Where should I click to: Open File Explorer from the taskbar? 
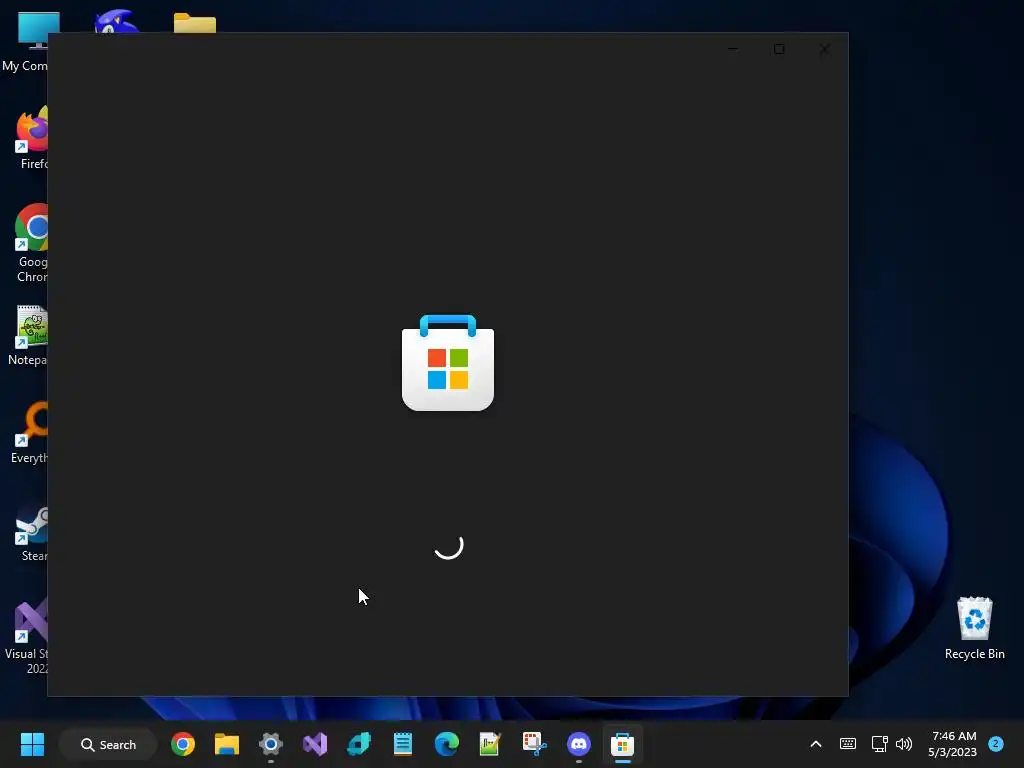click(x=227, y=744)
